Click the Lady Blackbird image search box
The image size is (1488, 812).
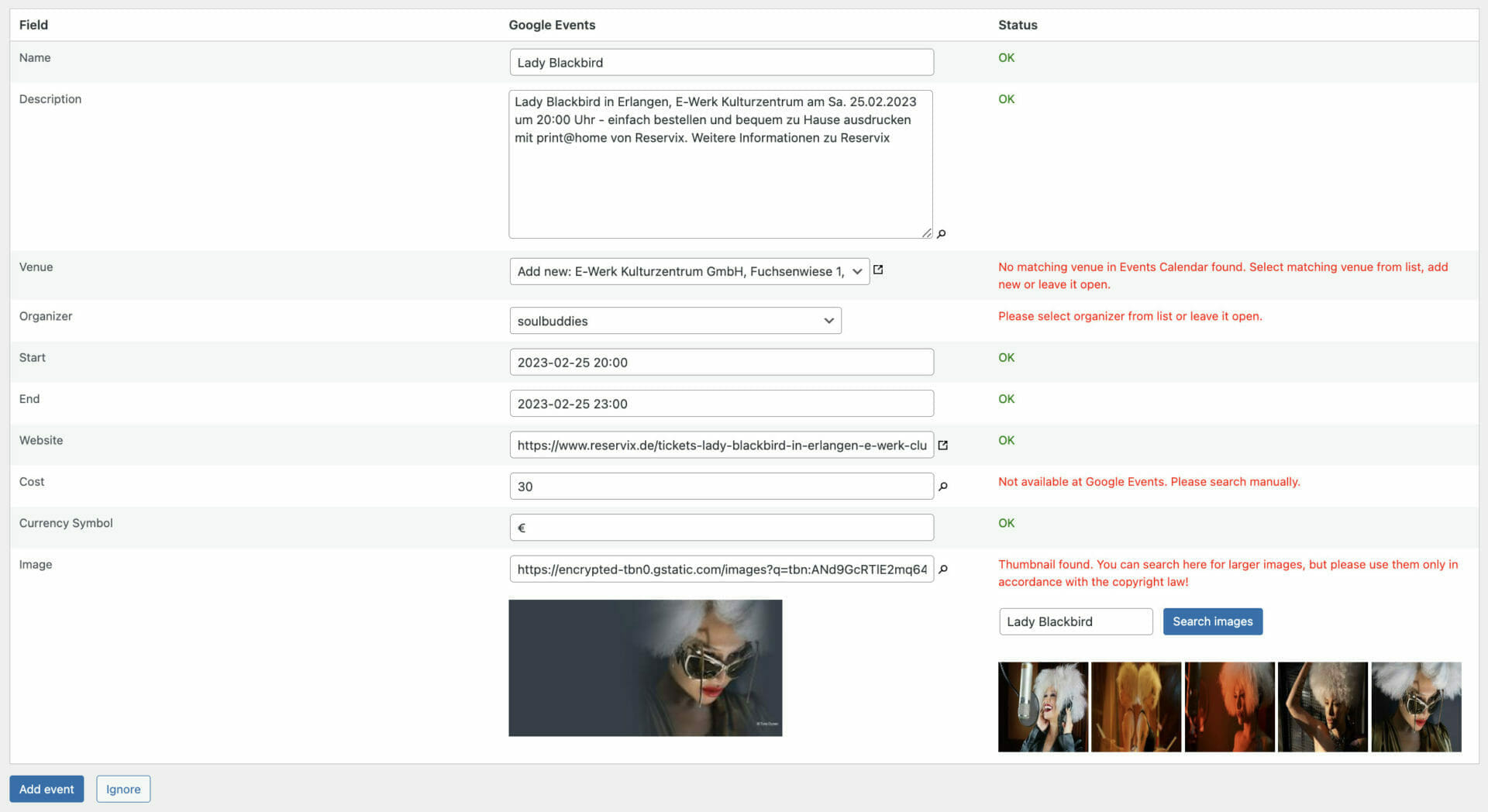(1075, 621)
